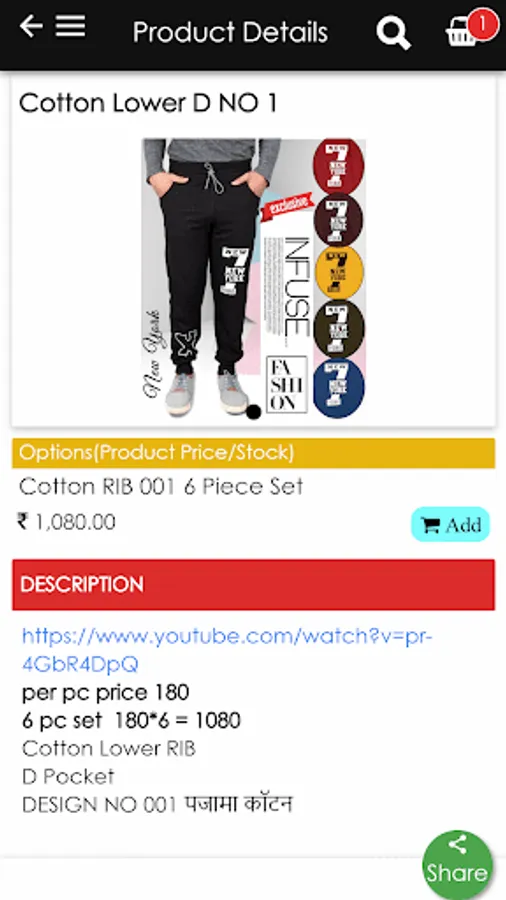Image resolution: width=506 pixels, height=900 pixels.
Task: Add Cotton RIB 001 set to cart
Action: 450,525
